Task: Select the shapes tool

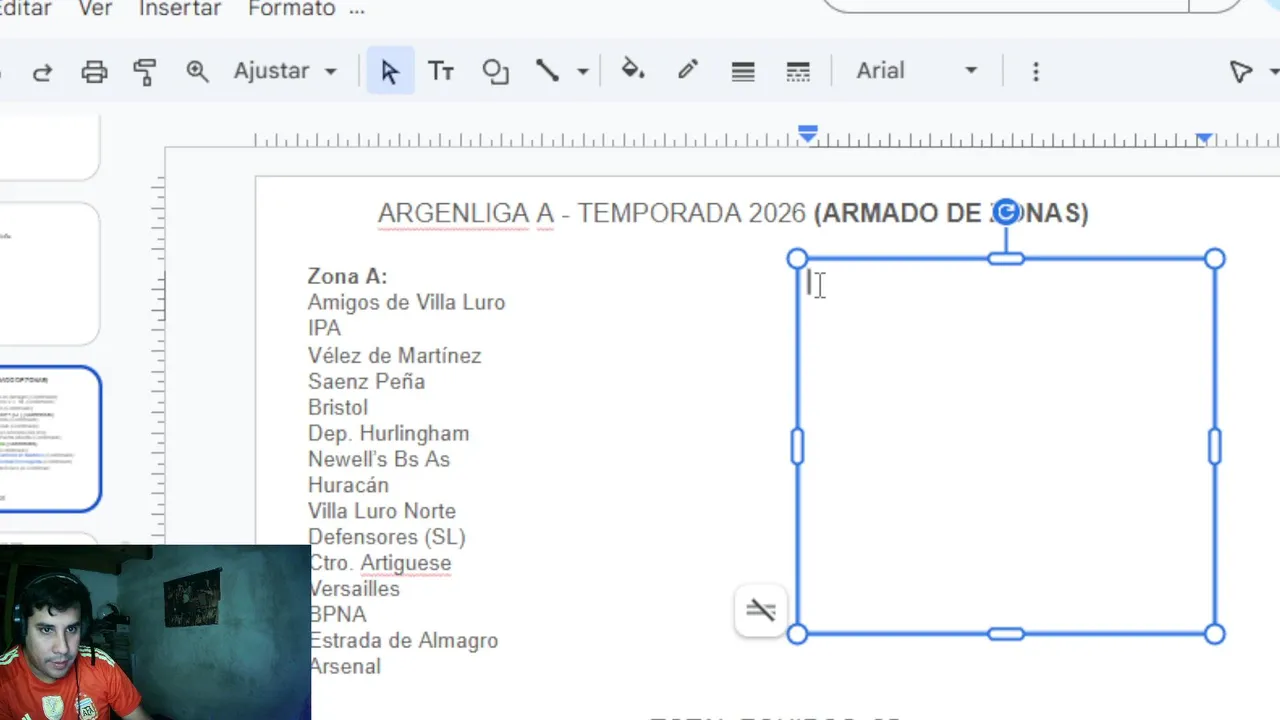Action: tap(495, 71)
